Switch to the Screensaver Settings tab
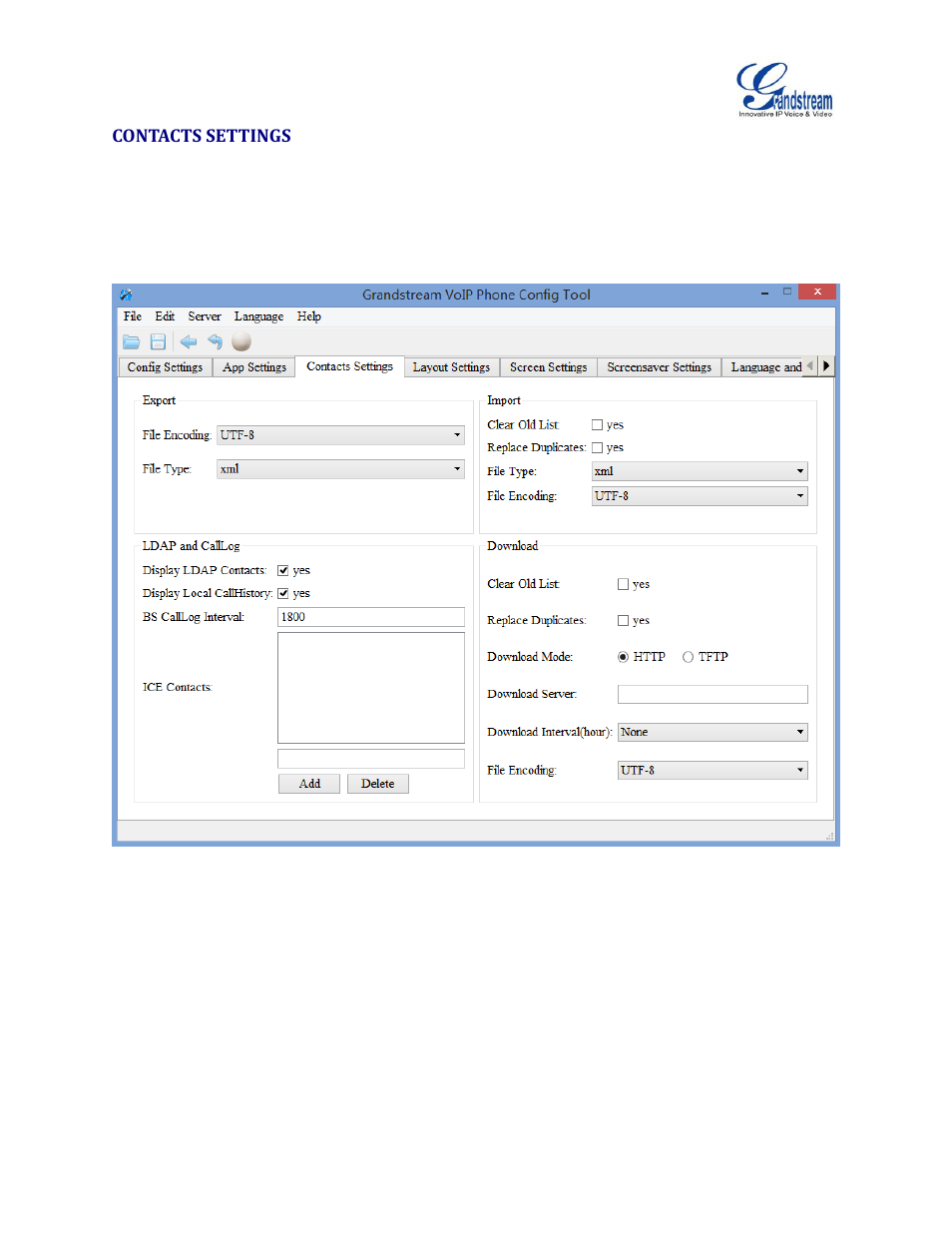Viewport: 952px width, 1233px height. (660, 367)
